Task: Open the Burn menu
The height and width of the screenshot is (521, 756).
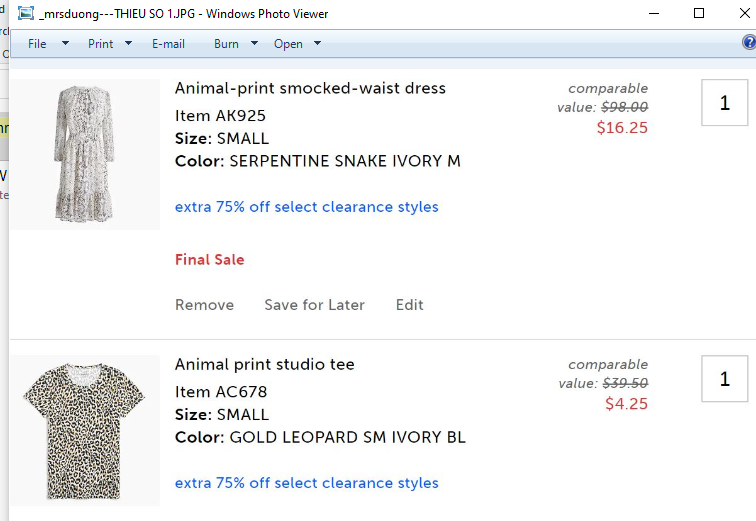Action: (x=226, y=44)
